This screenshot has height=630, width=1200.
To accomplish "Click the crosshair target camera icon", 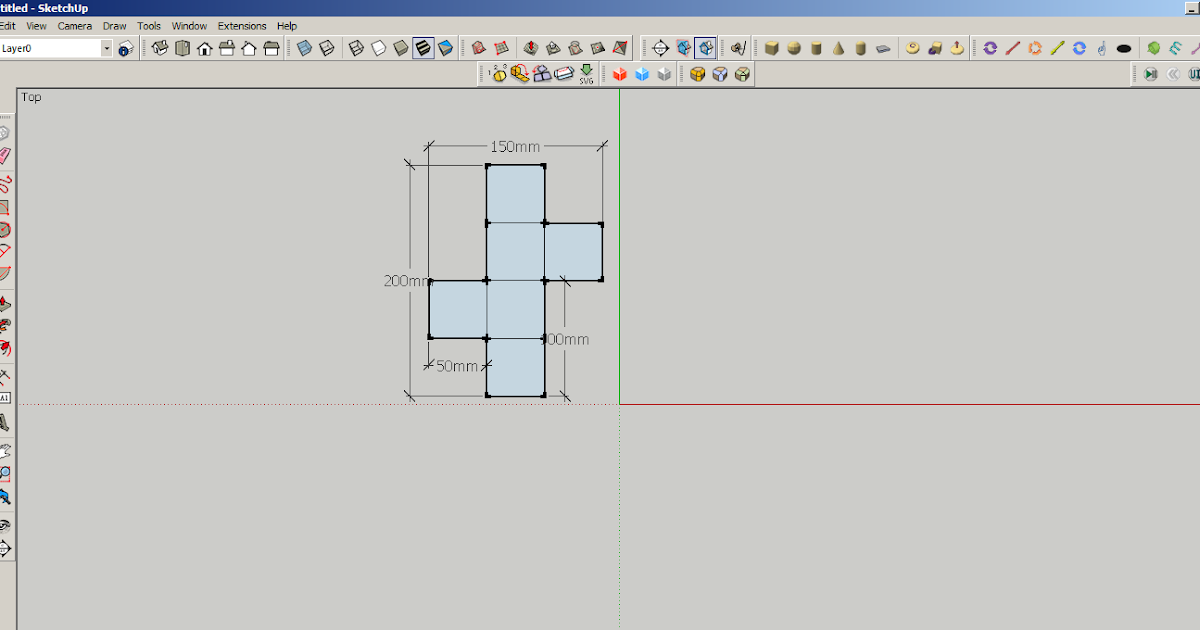I will pos(660,47).
